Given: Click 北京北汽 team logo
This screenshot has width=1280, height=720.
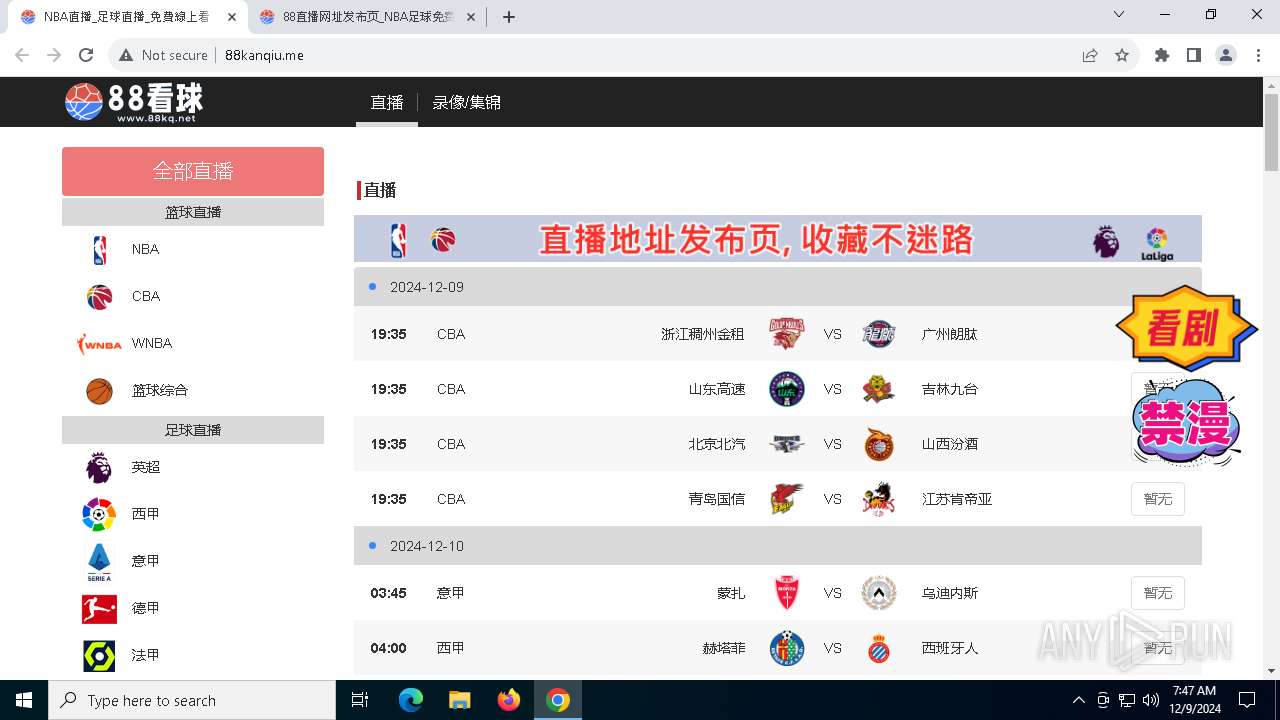Looking at the screenshot, I should coord(786,444).
